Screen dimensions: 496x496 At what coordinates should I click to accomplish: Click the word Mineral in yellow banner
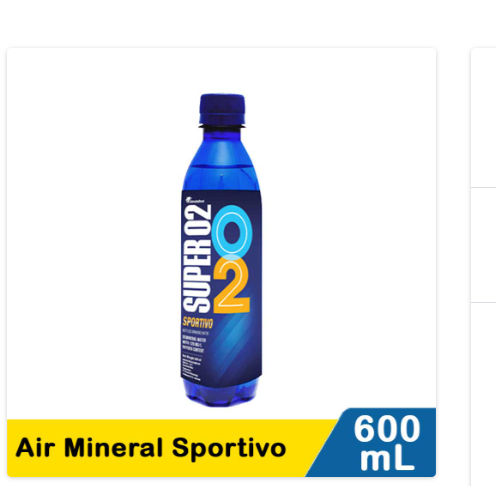click(113, 447)
